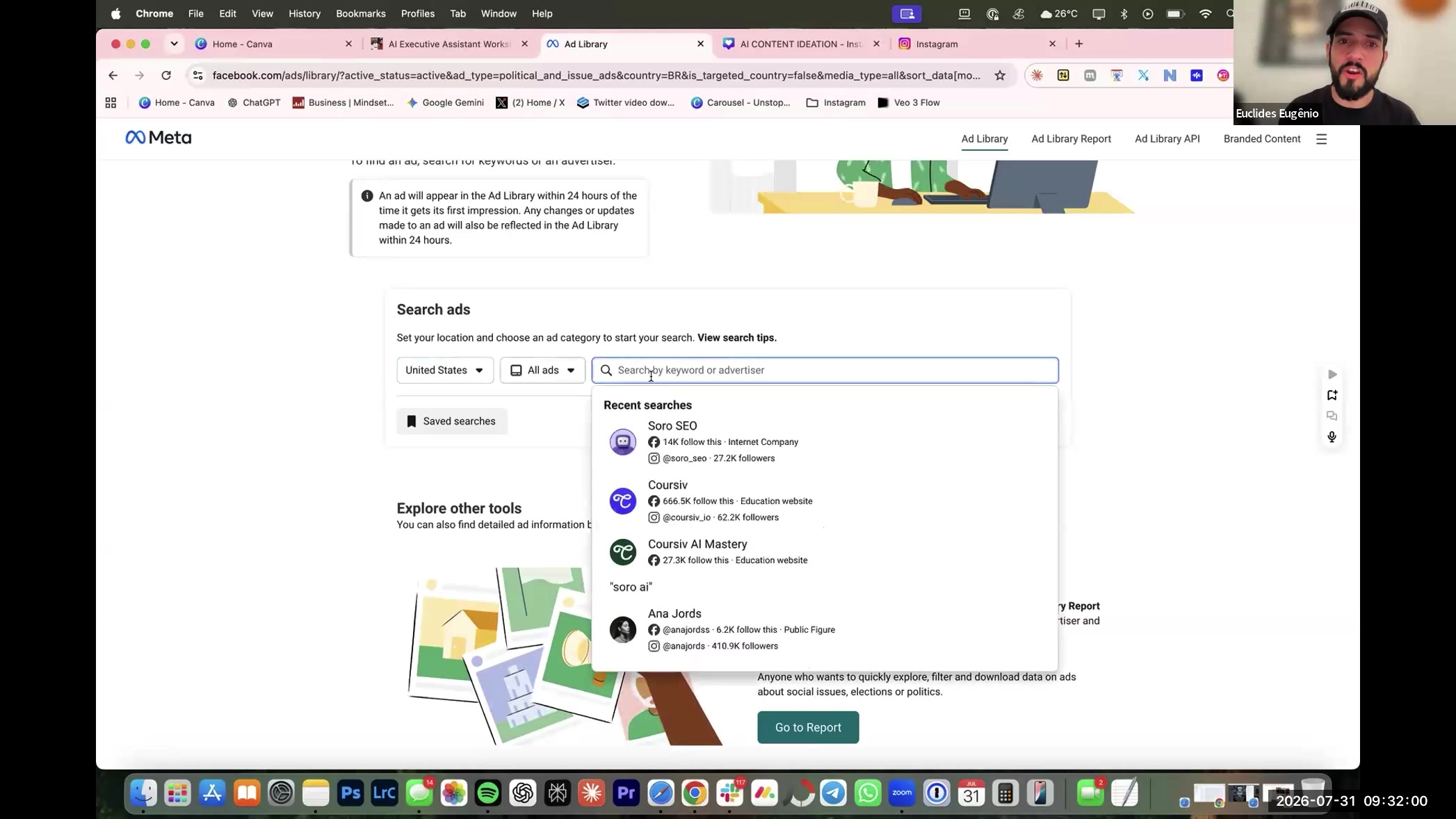Choose Coursiv AI Mastery from recent searches
This screenshot has height=819, width=1456.
[824, 552]
